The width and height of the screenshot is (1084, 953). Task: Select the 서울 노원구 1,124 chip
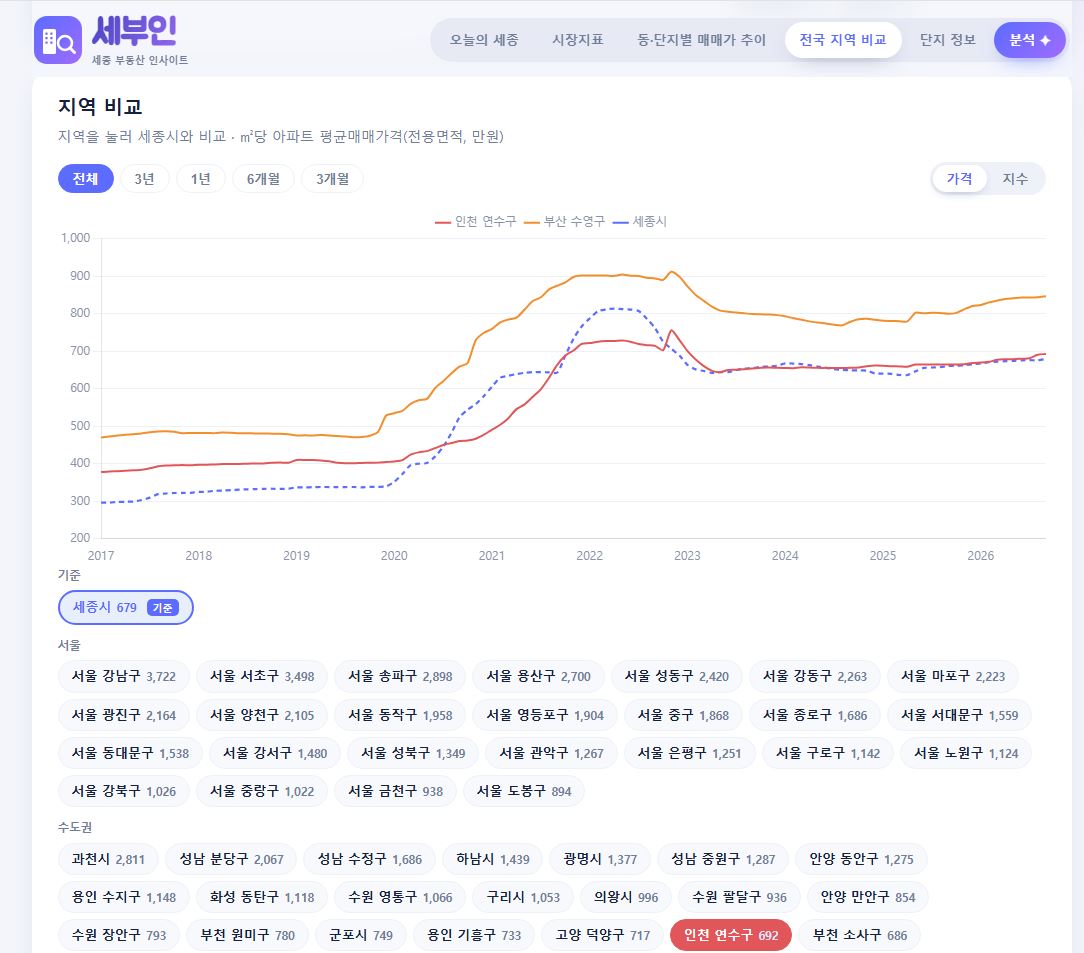click(966, 753)
